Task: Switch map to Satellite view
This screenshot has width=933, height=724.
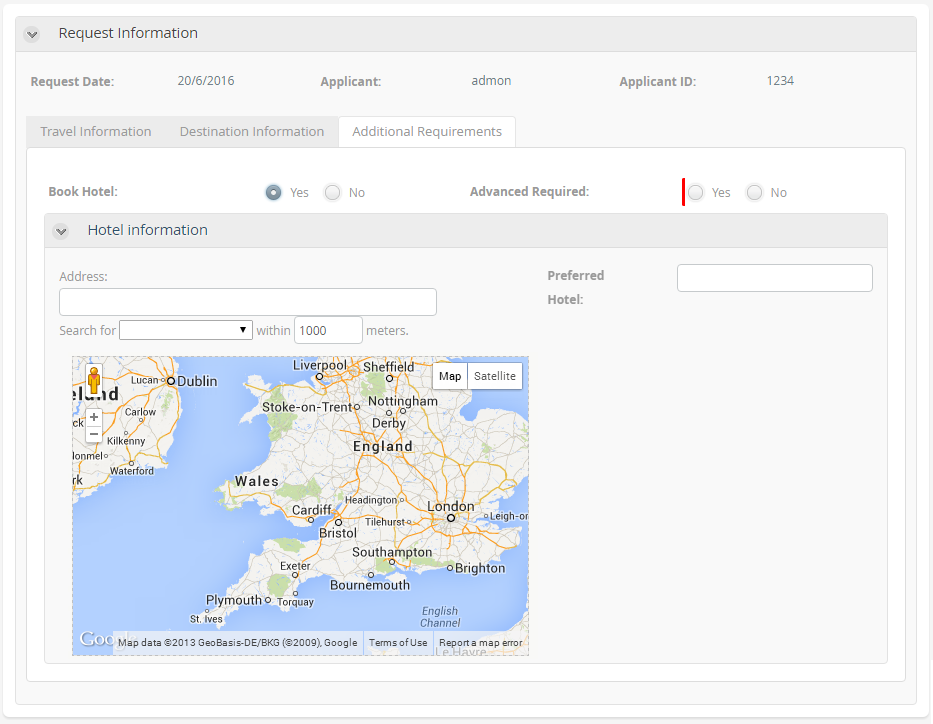Action: click(x=494, y=376)
